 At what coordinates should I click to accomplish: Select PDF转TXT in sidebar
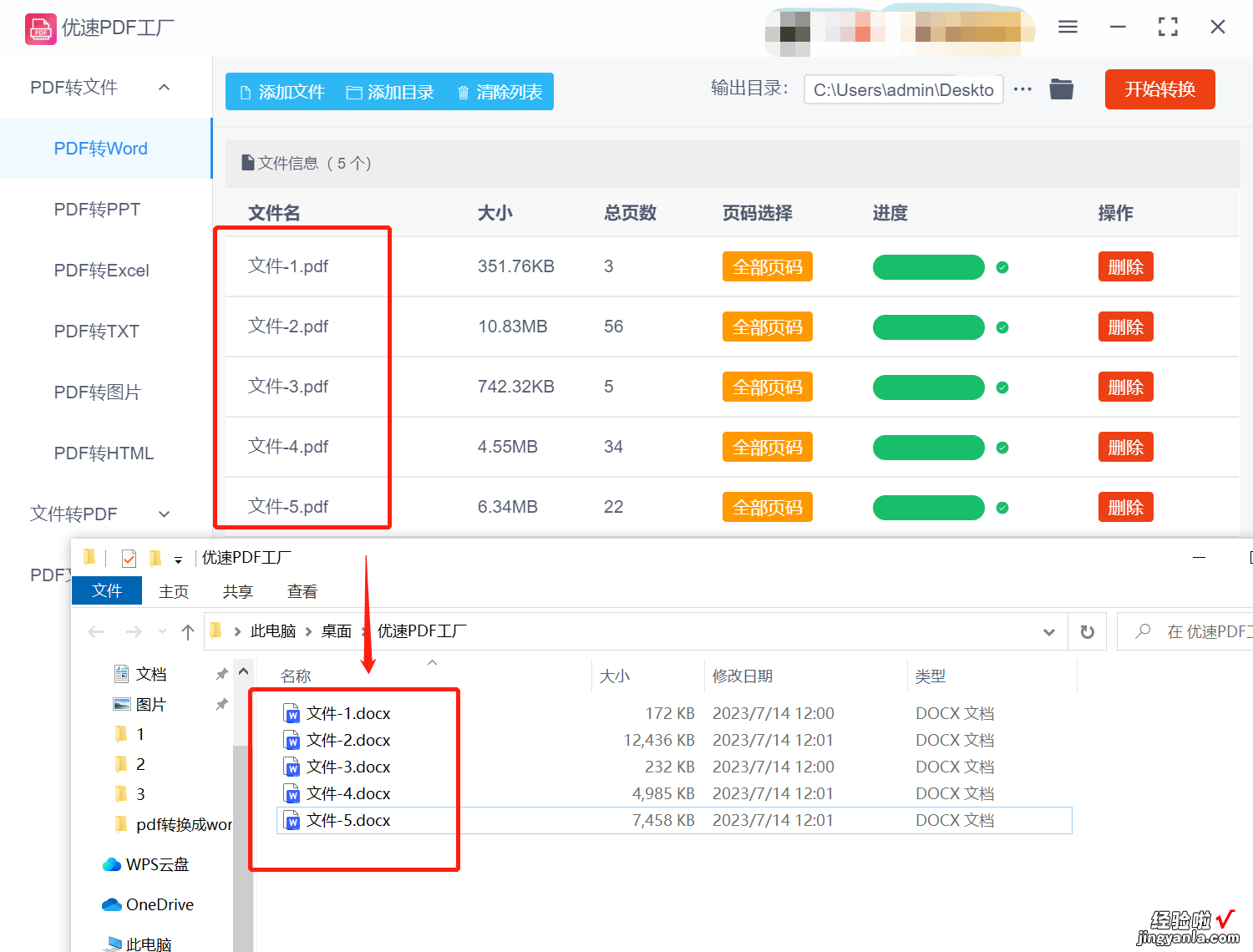(x=97, y=332)
